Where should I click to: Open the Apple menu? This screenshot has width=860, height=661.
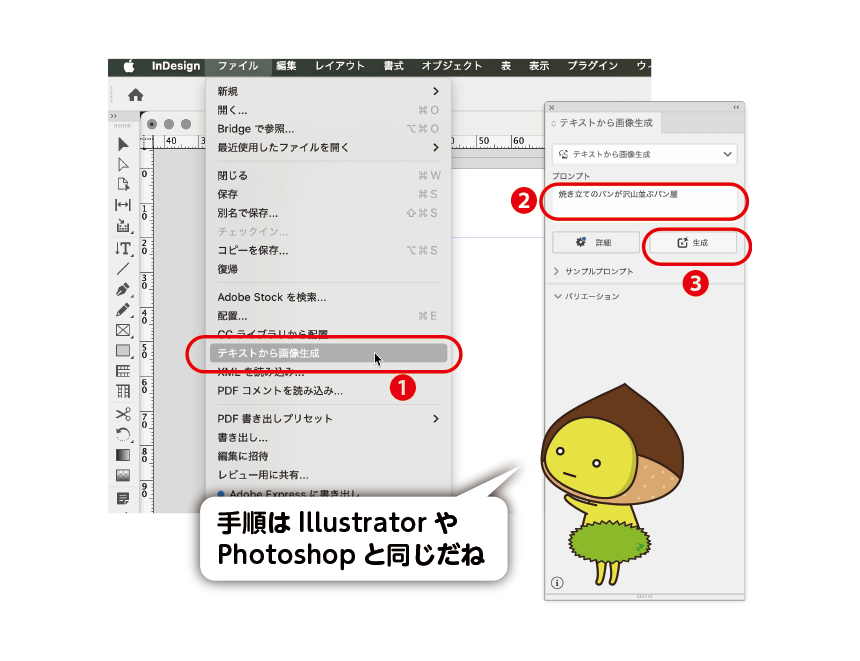(x=129, y=66)
